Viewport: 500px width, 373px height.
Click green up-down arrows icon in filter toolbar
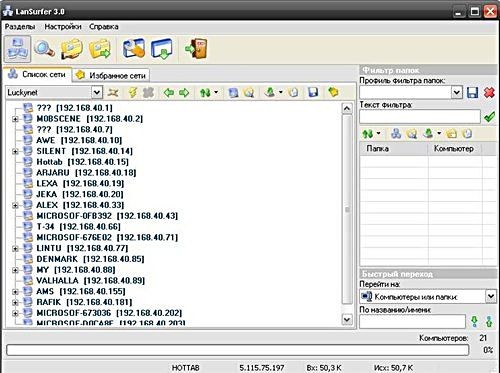(368, 134)
